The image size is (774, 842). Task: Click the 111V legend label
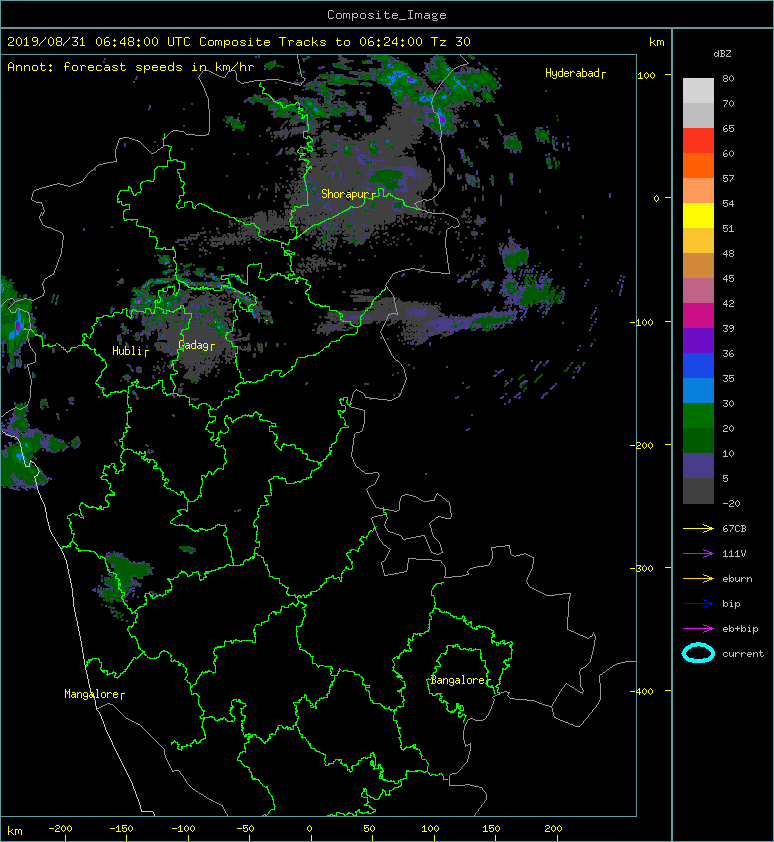tap(734, 554)
